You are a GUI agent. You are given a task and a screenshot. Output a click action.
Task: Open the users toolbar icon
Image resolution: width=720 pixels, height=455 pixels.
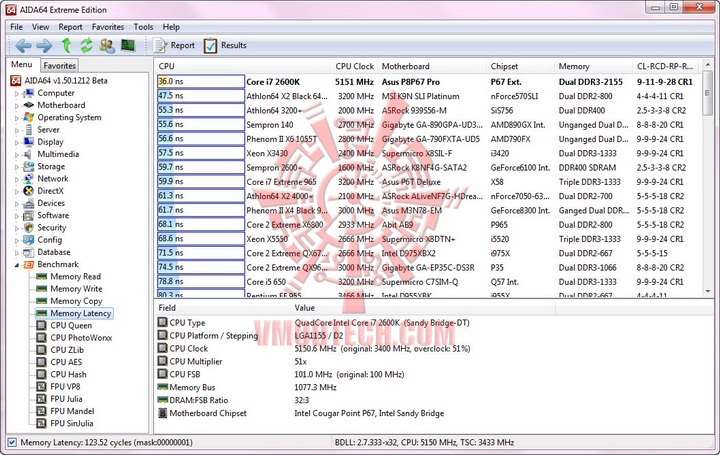point(107,45)
